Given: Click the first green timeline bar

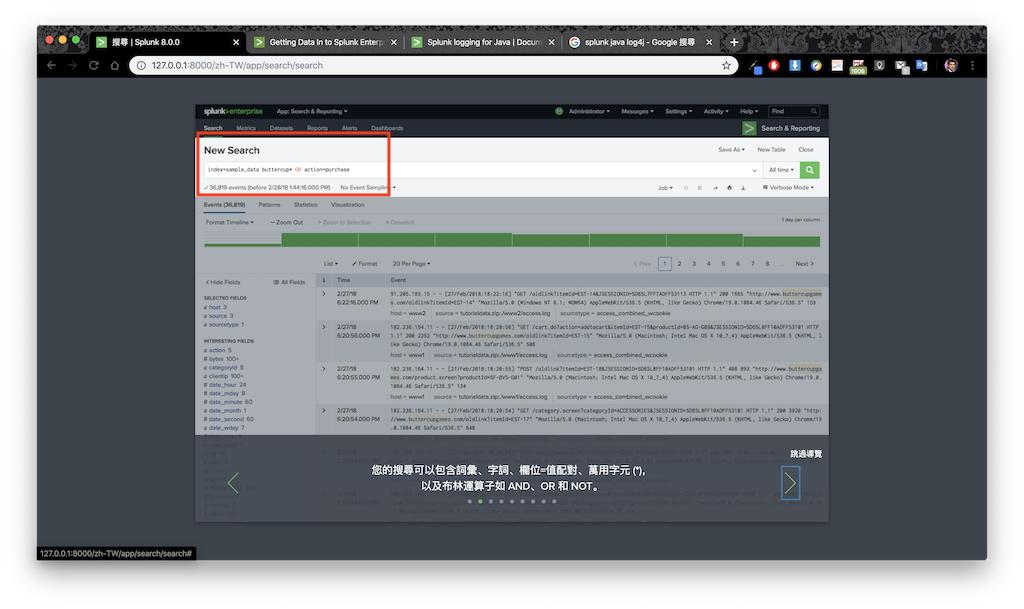Looking at the screenshot, I should 242,245.
